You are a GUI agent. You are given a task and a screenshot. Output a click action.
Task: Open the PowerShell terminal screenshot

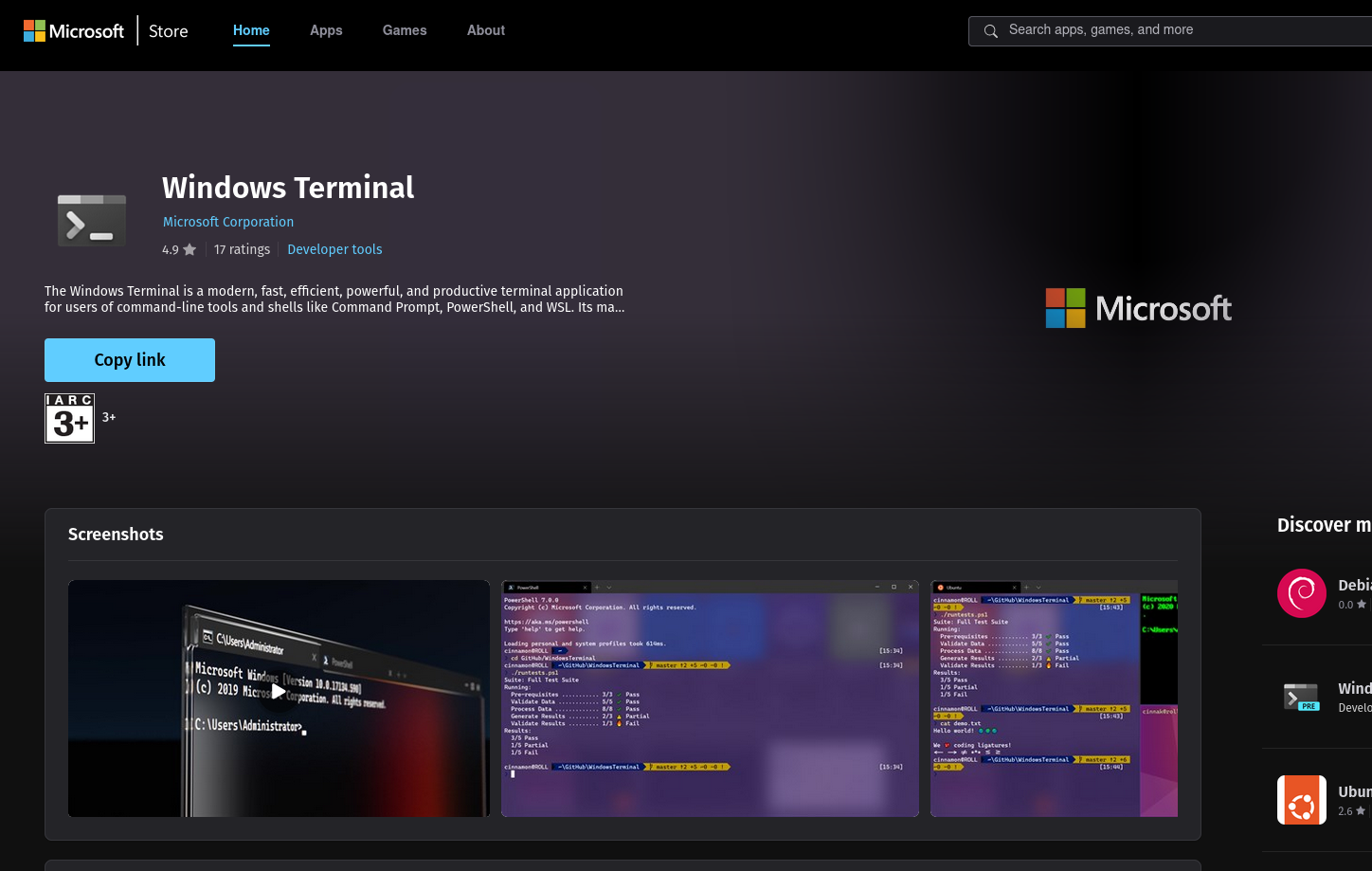click(710, 699)
